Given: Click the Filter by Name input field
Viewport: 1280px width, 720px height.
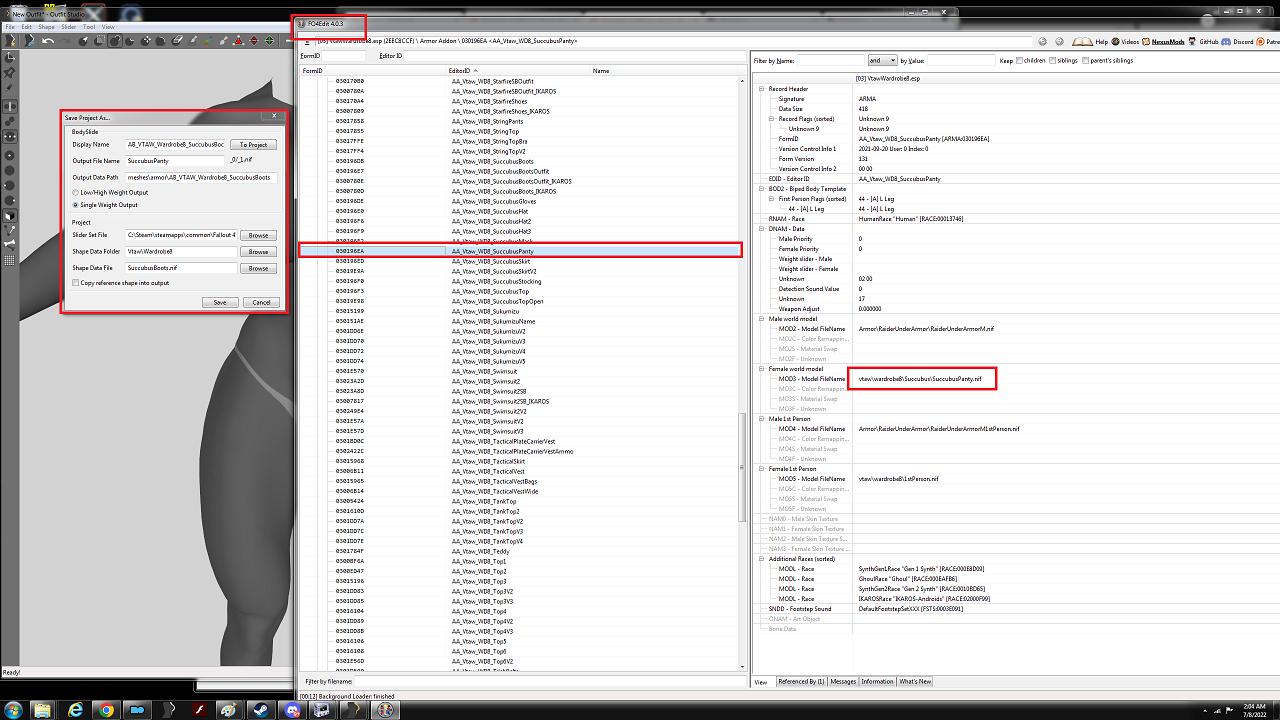Looking at the screenshot, I should click(830, 61).
